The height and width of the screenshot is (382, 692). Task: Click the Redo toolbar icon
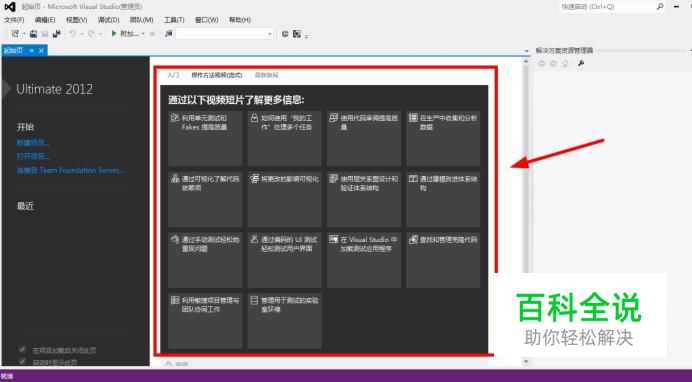[x=91, y=34]
